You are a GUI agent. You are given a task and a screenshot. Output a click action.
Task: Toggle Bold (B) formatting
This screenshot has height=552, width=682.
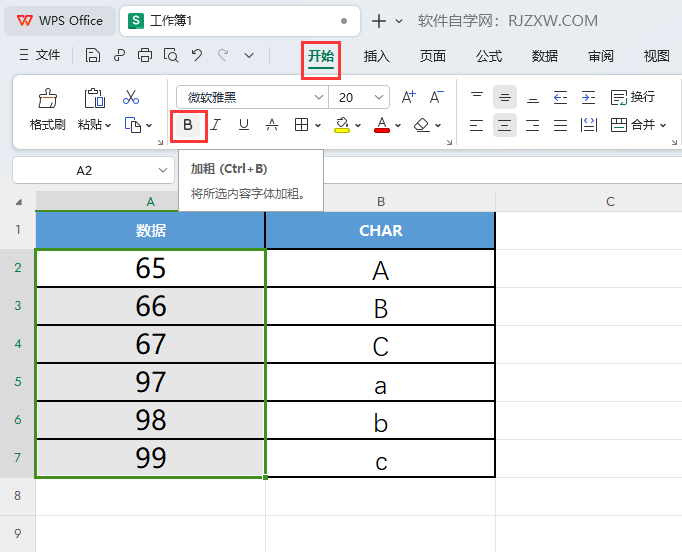[x=188, y=125]
